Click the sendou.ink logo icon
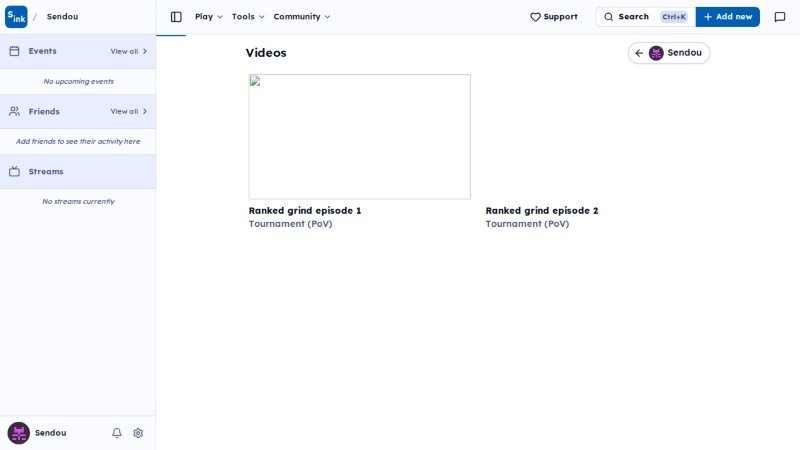 pyautogui.click(x=16, y=17)
